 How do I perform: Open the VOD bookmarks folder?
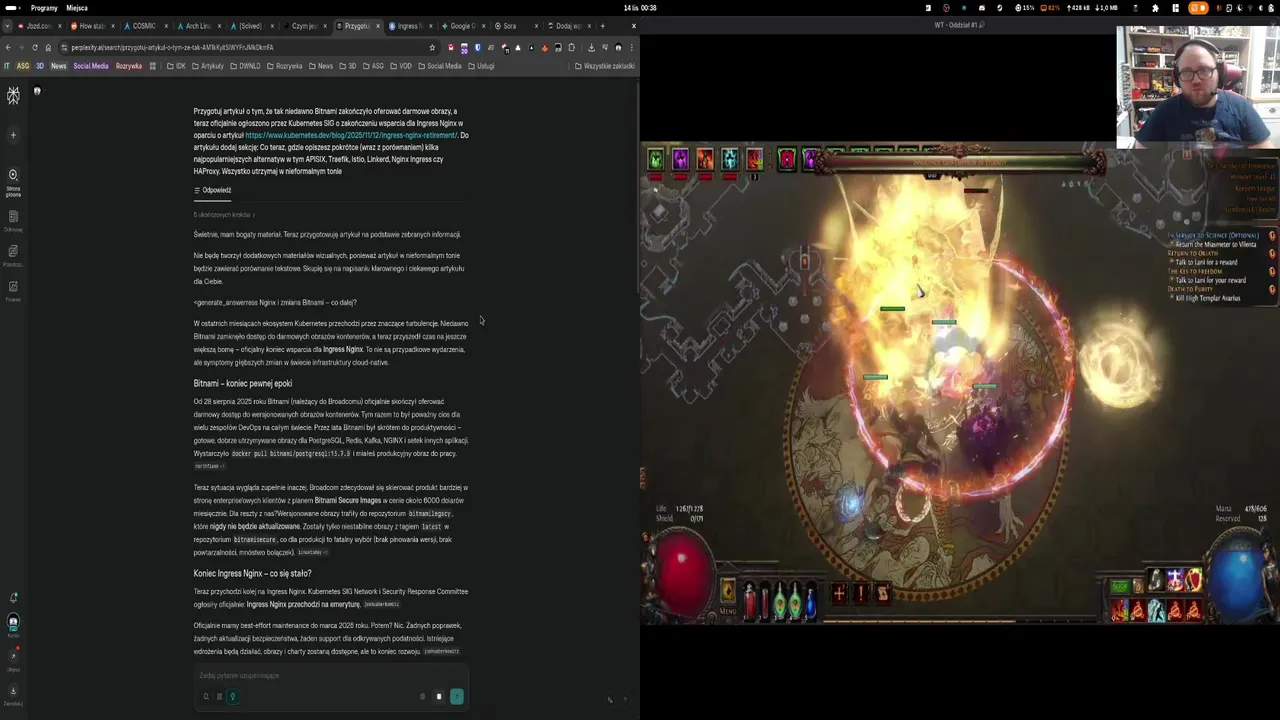399,66
